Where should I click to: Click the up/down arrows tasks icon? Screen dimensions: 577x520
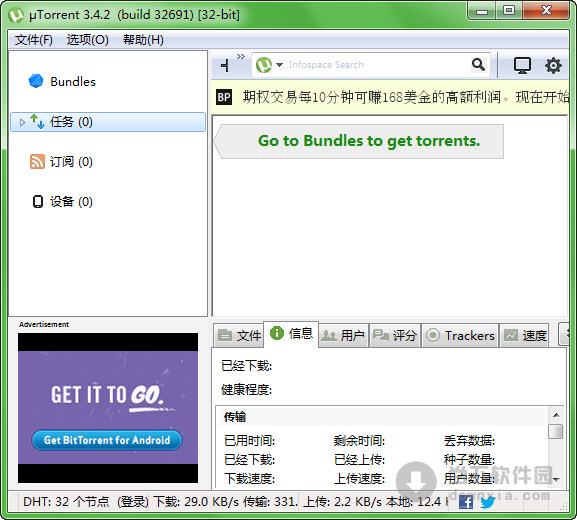pos(37,121)
